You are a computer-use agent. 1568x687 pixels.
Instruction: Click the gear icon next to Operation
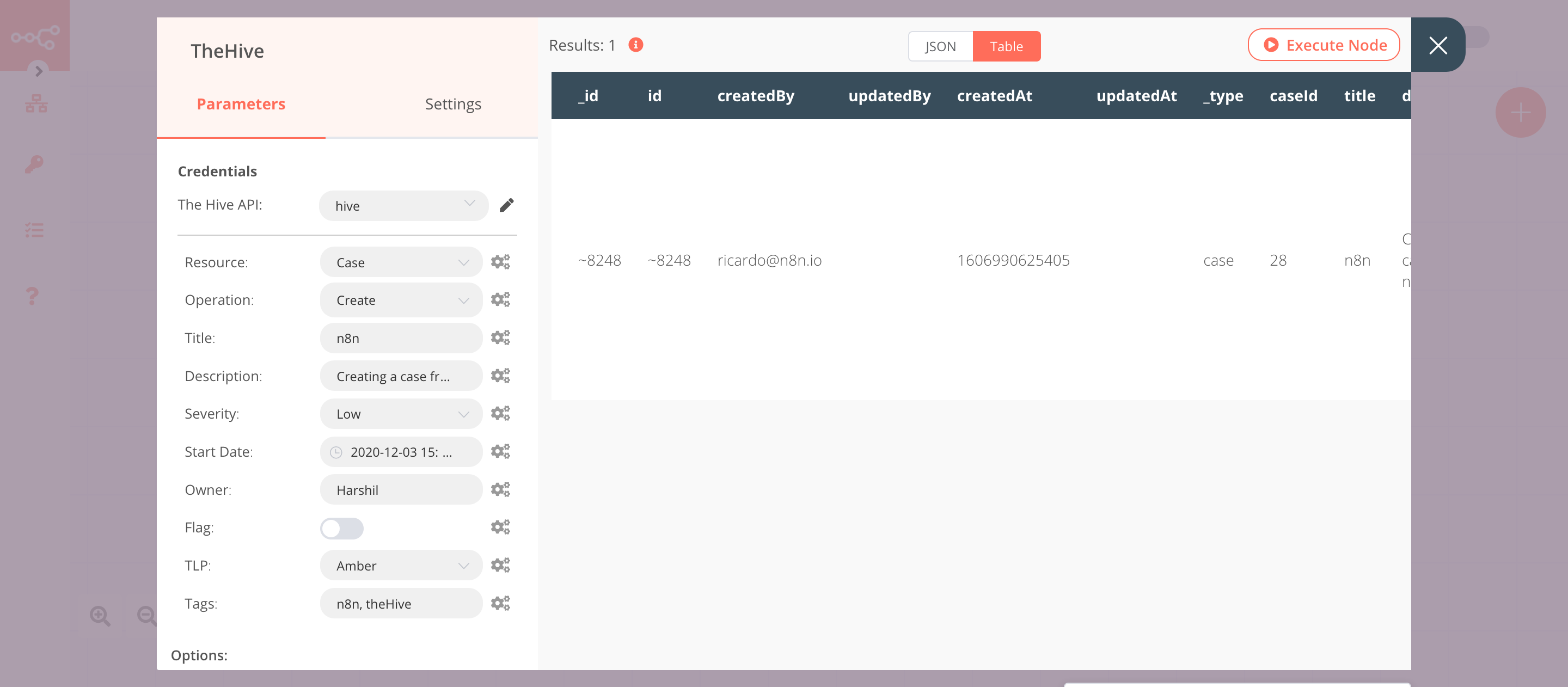click(x=500, y=300)
